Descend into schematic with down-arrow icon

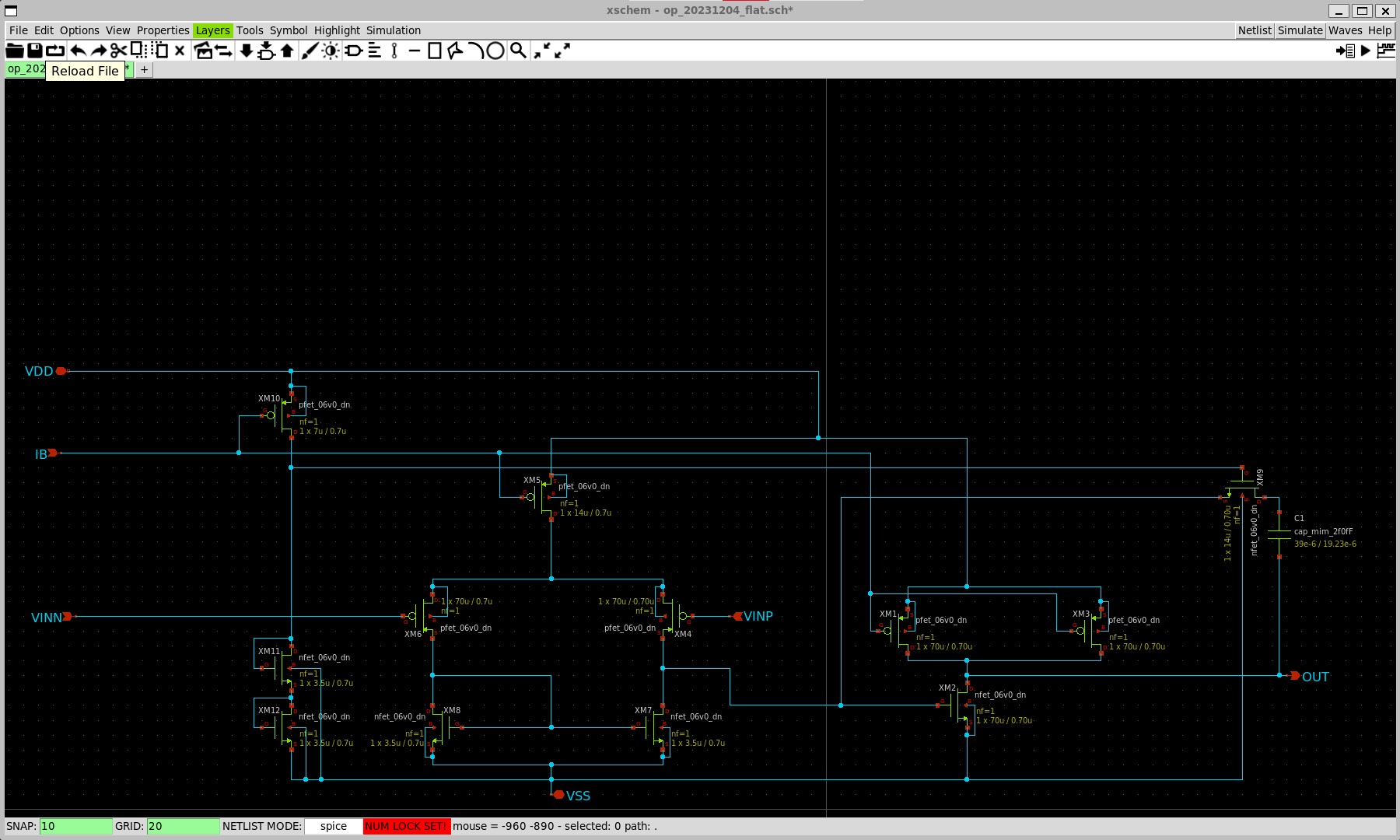click(247, 51)
